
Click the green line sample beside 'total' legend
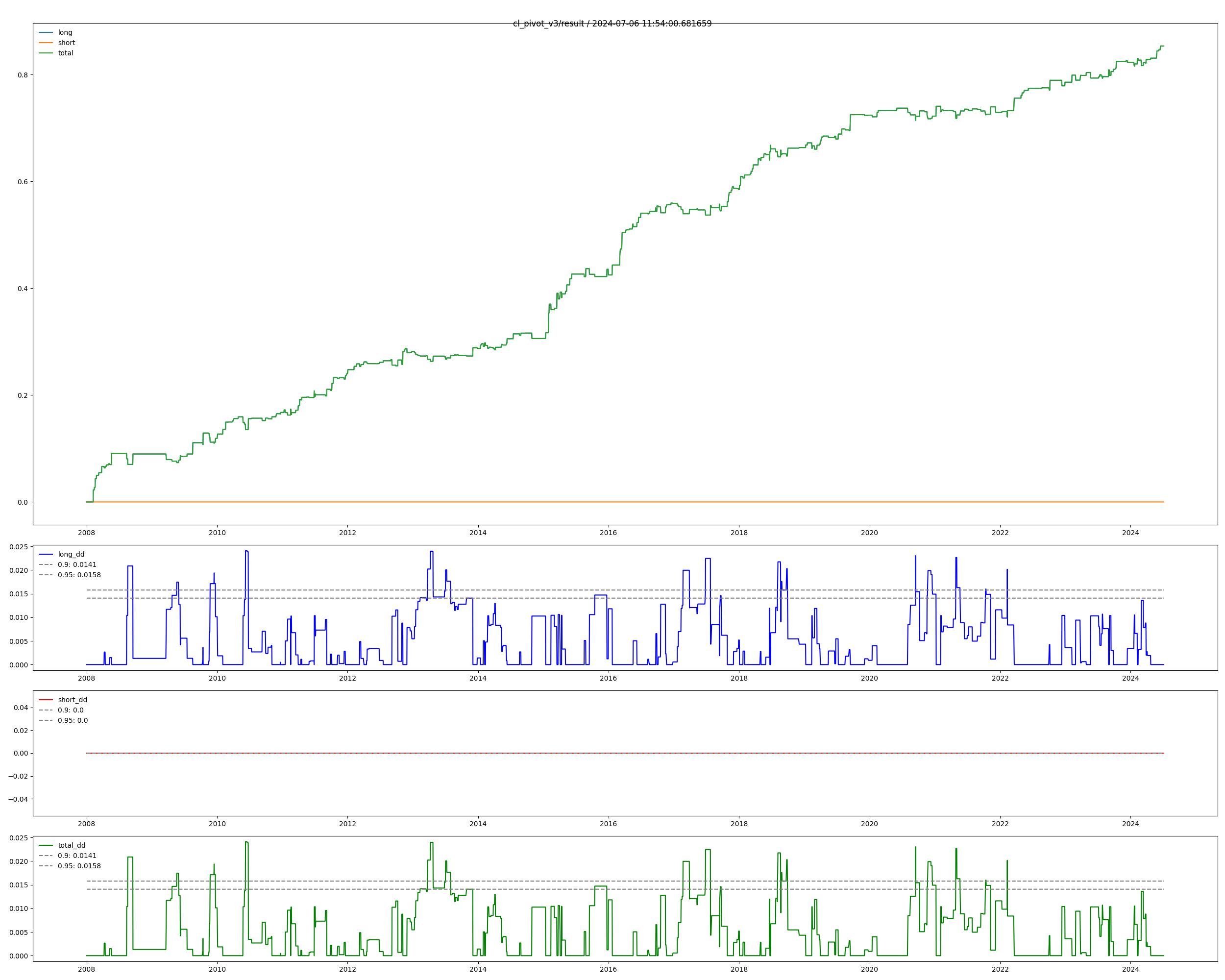click(46, 53)
